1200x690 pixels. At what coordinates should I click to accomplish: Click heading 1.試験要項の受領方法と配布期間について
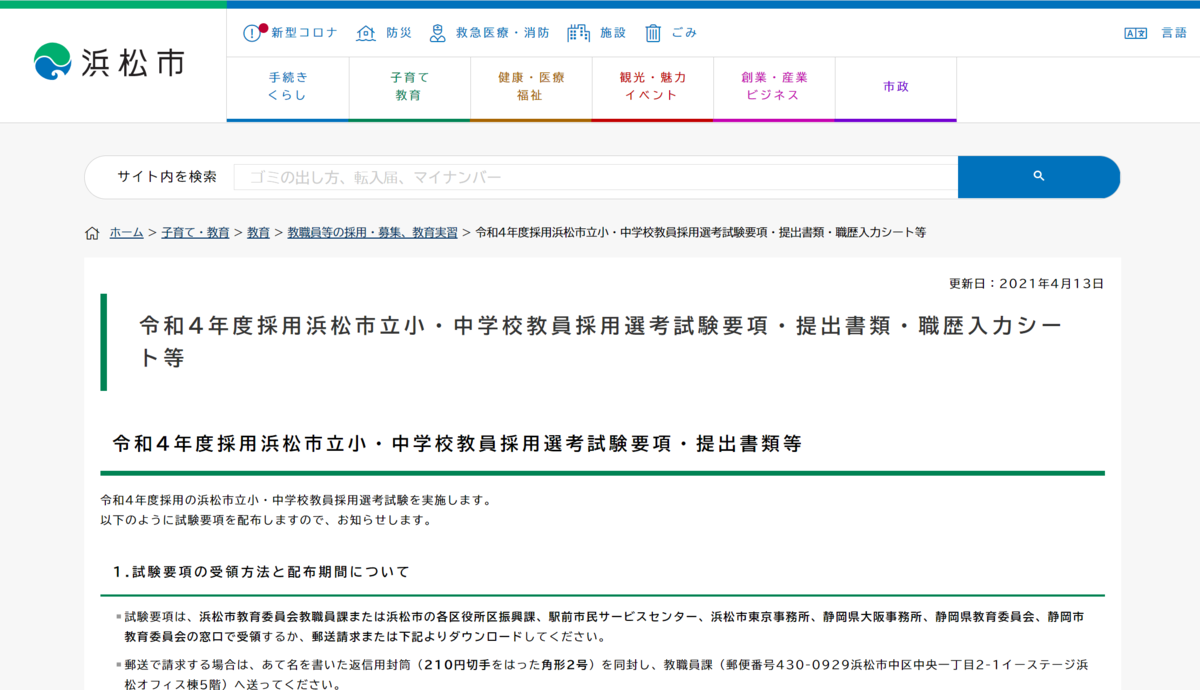point(261,572)
